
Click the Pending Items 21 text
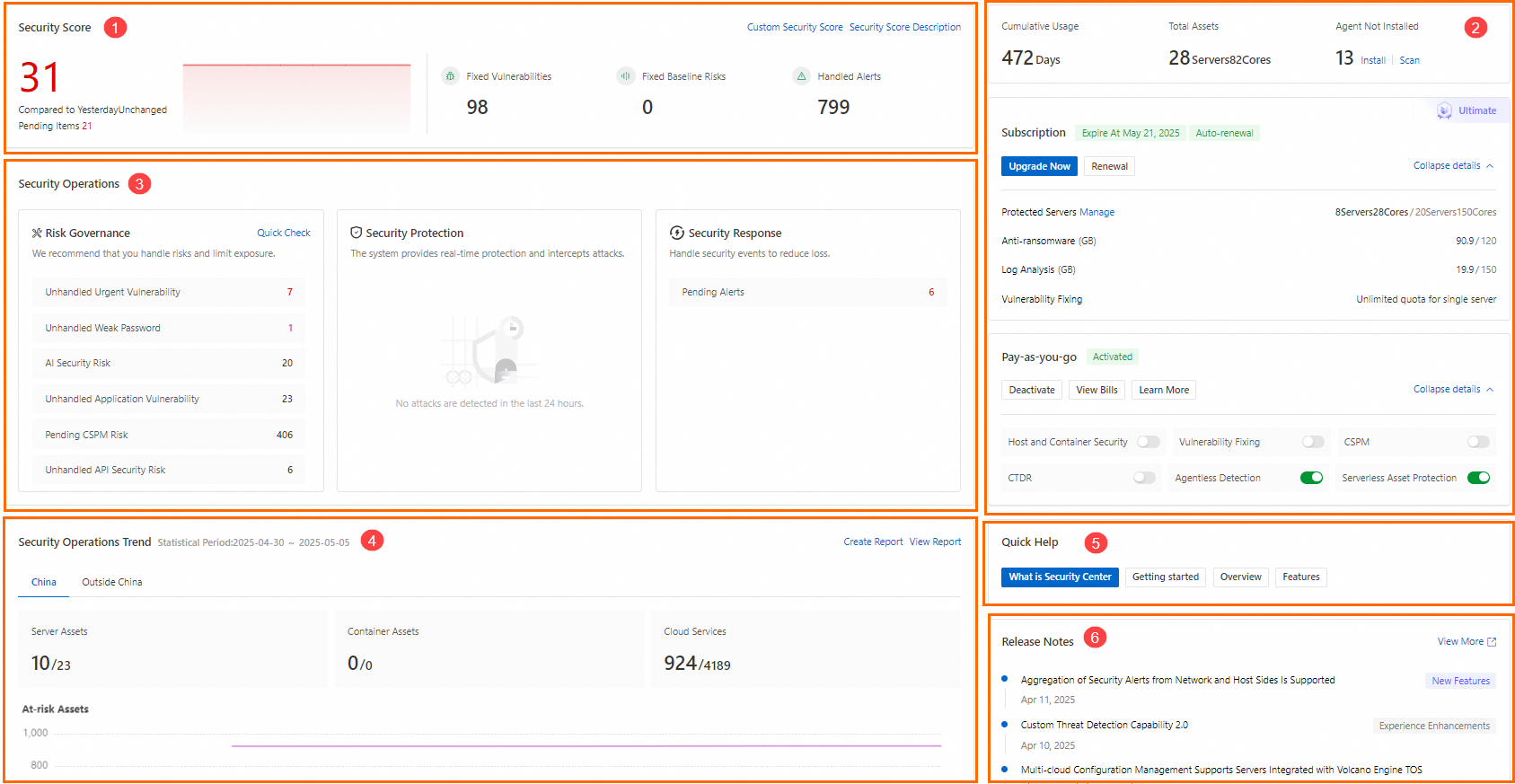55,126
